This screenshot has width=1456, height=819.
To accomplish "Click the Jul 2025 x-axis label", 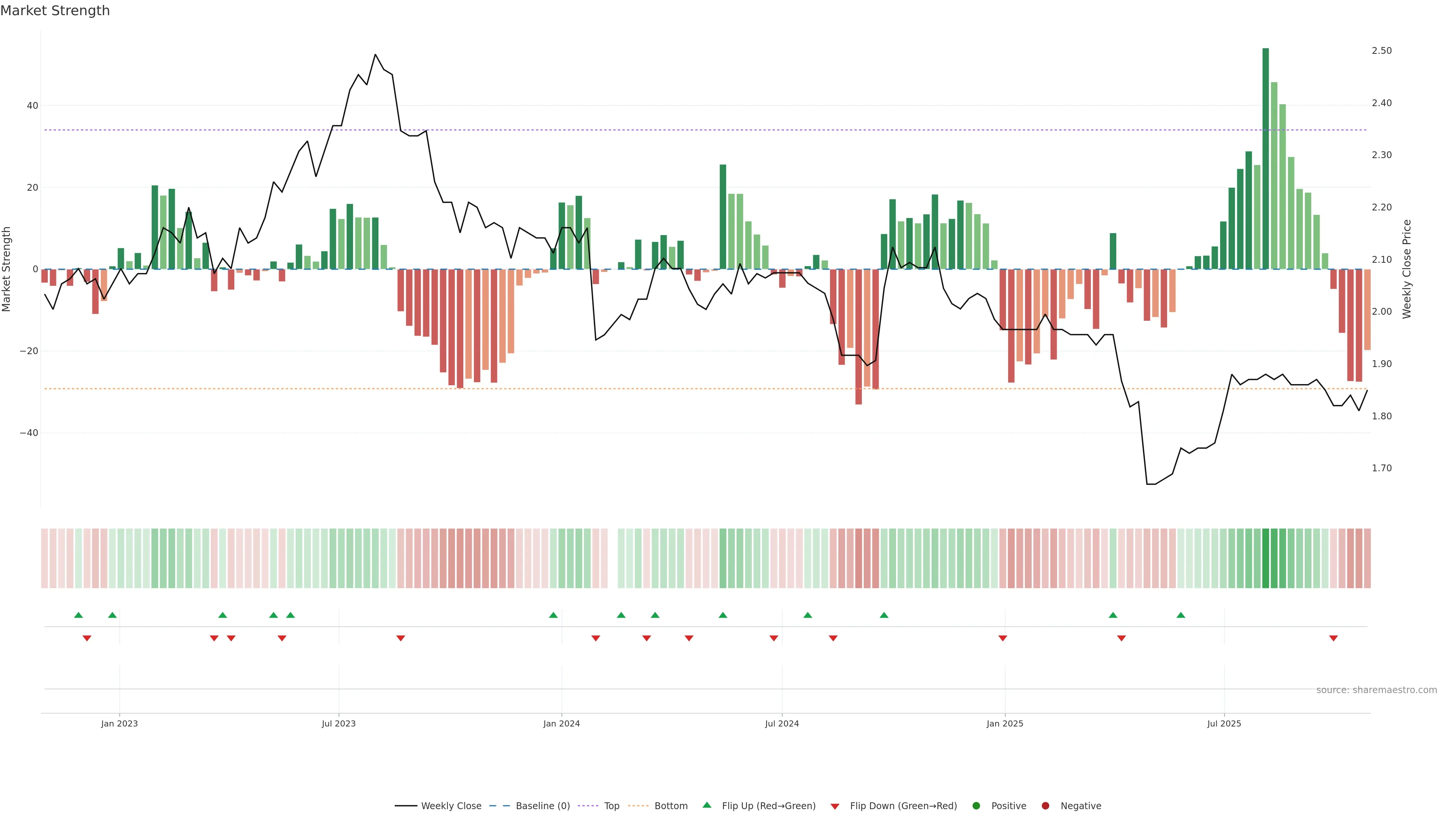I will point(1224,723).
